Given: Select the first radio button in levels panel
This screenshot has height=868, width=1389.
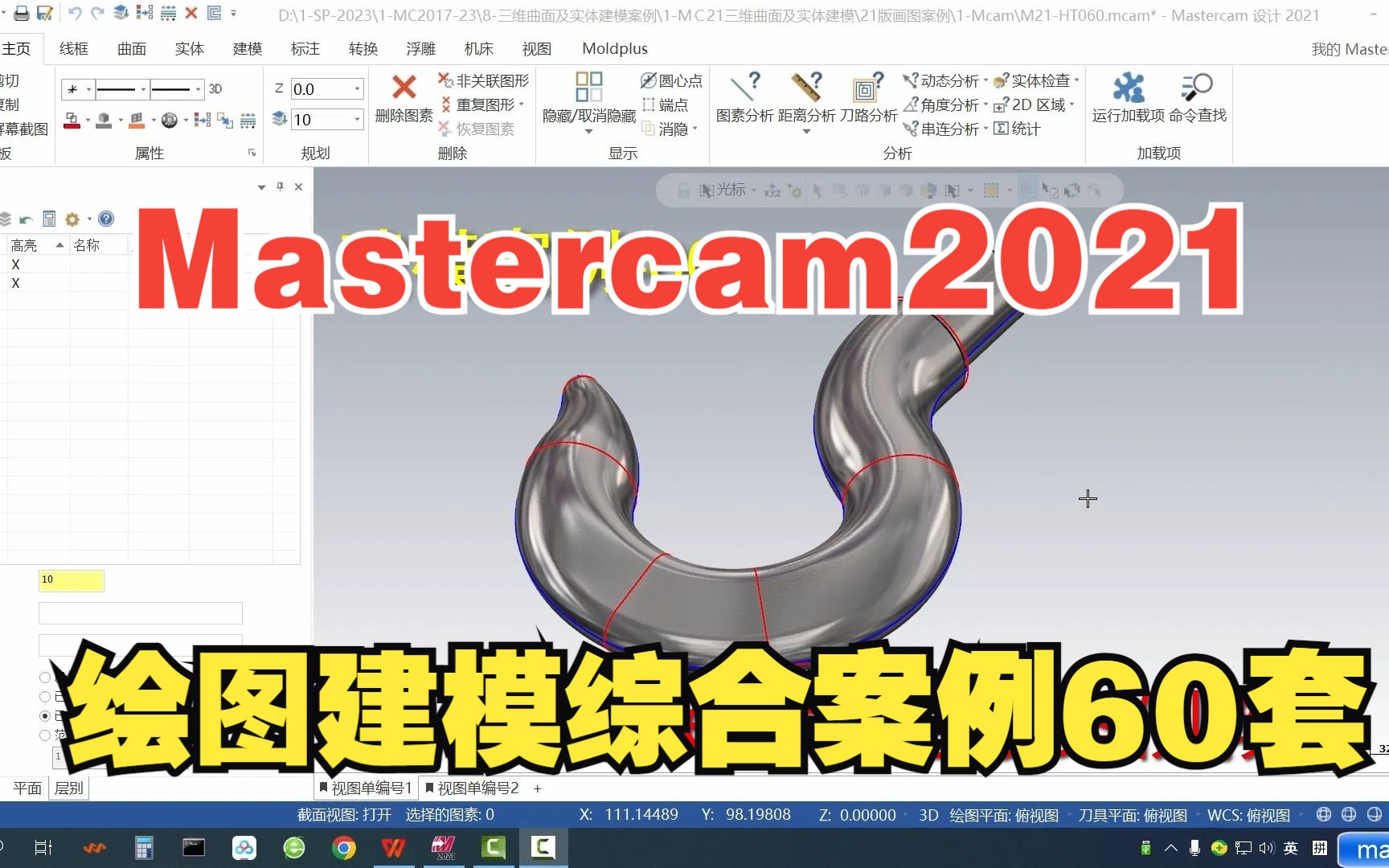Looking at the screenshot, I should point(45,678).
